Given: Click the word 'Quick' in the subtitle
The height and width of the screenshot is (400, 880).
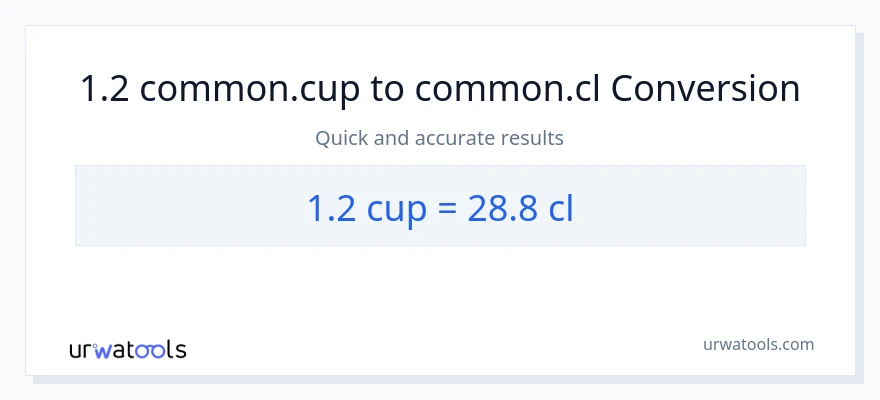Looking at the screenshot, I should [341, 138].
